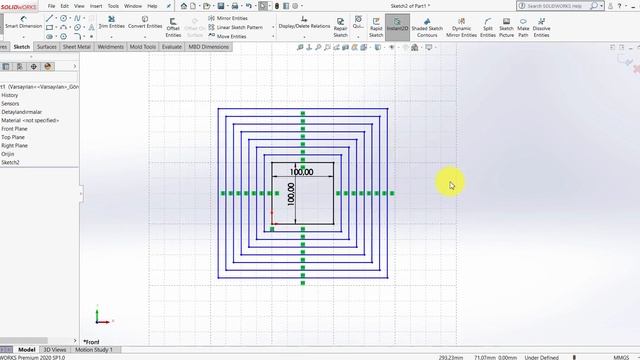Open the Linear Sketch Pattern dropdown arrow

click(x=273, y=27)
